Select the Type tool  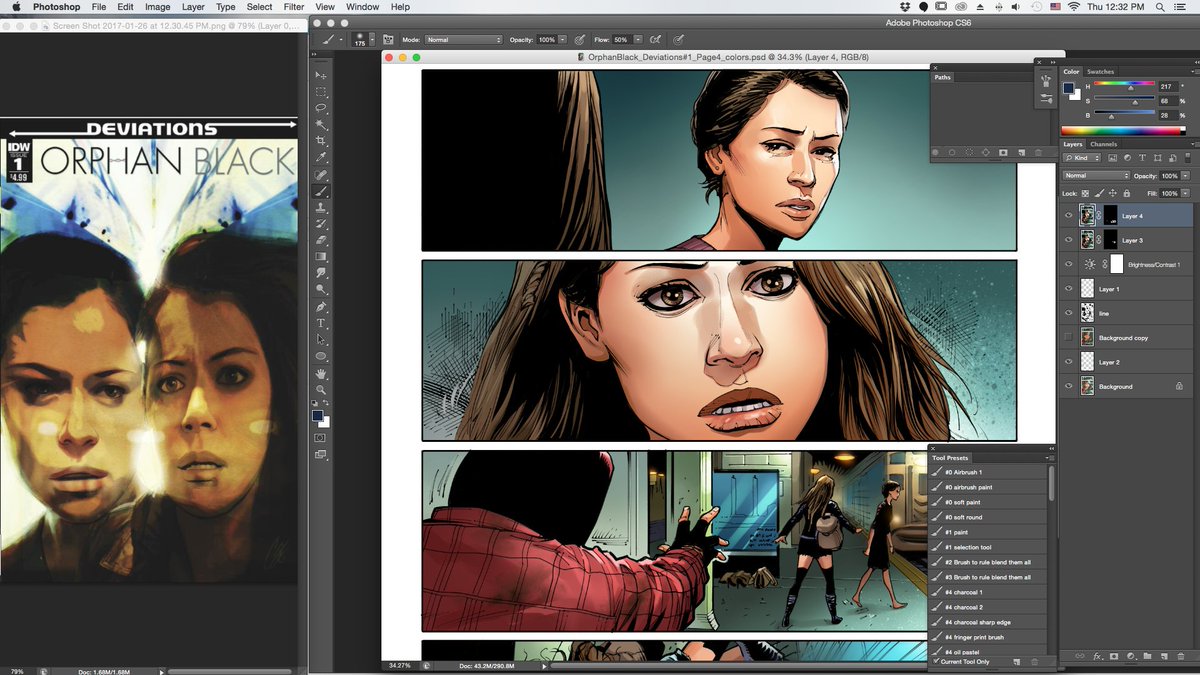click(321, 323)
